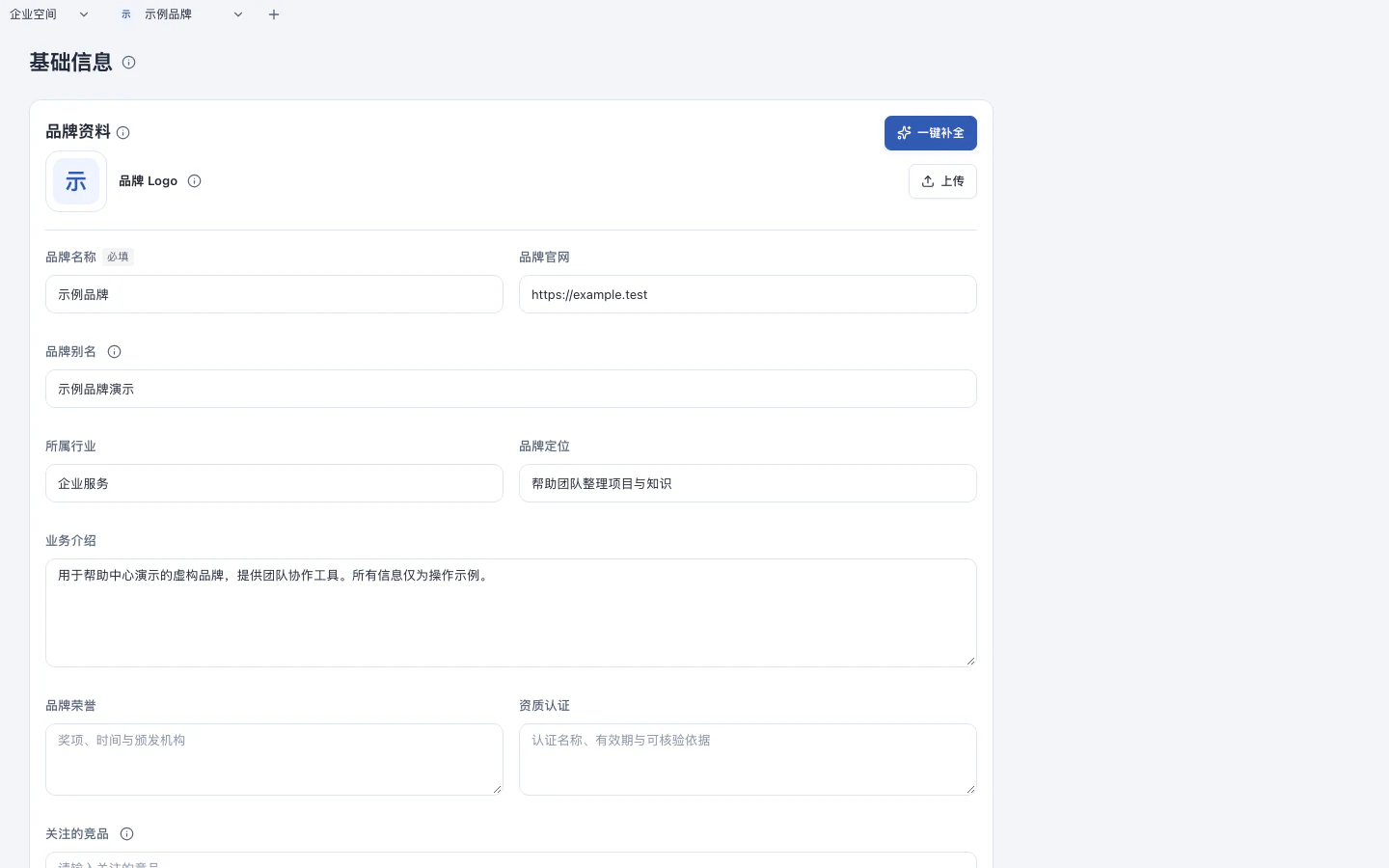Click the 上传 logo button
The image size is (1389, 868).
pyautogui.click(x=942, y=181)
